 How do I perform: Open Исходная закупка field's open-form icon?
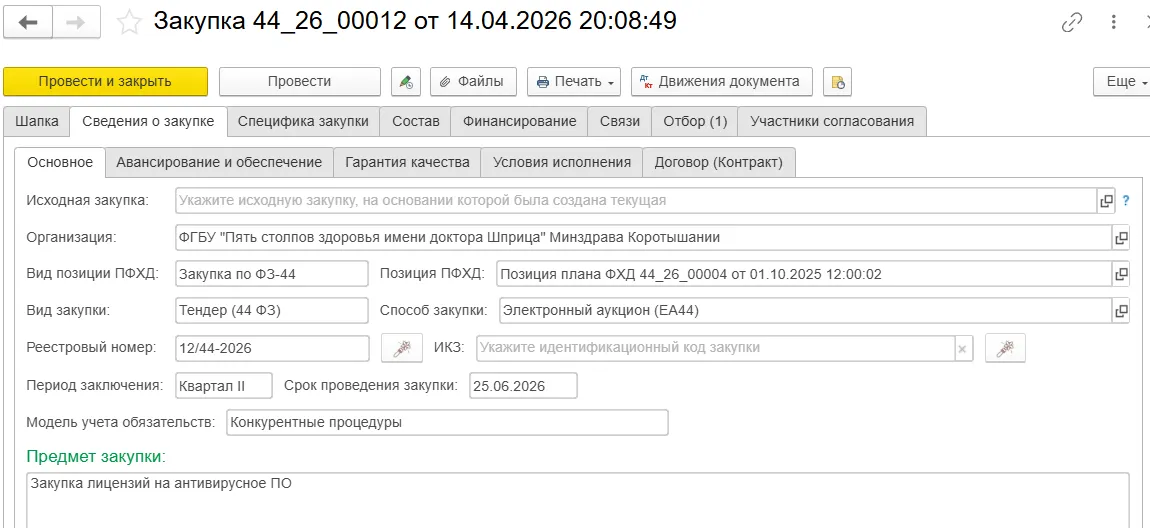[x=1105, y=200]
